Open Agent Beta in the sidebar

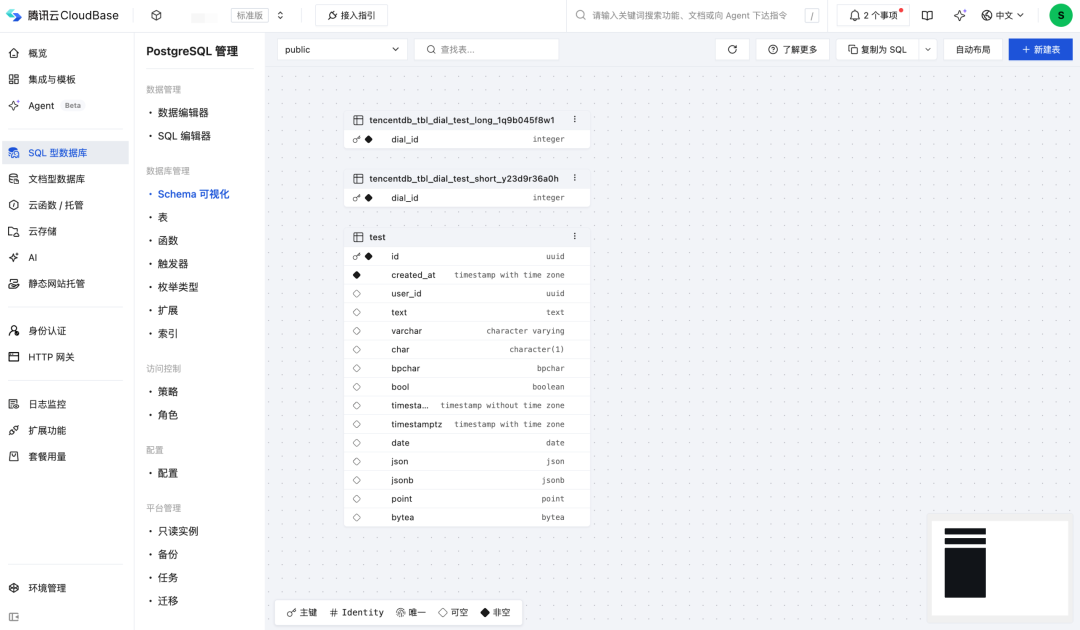click(x=65, y=105)
